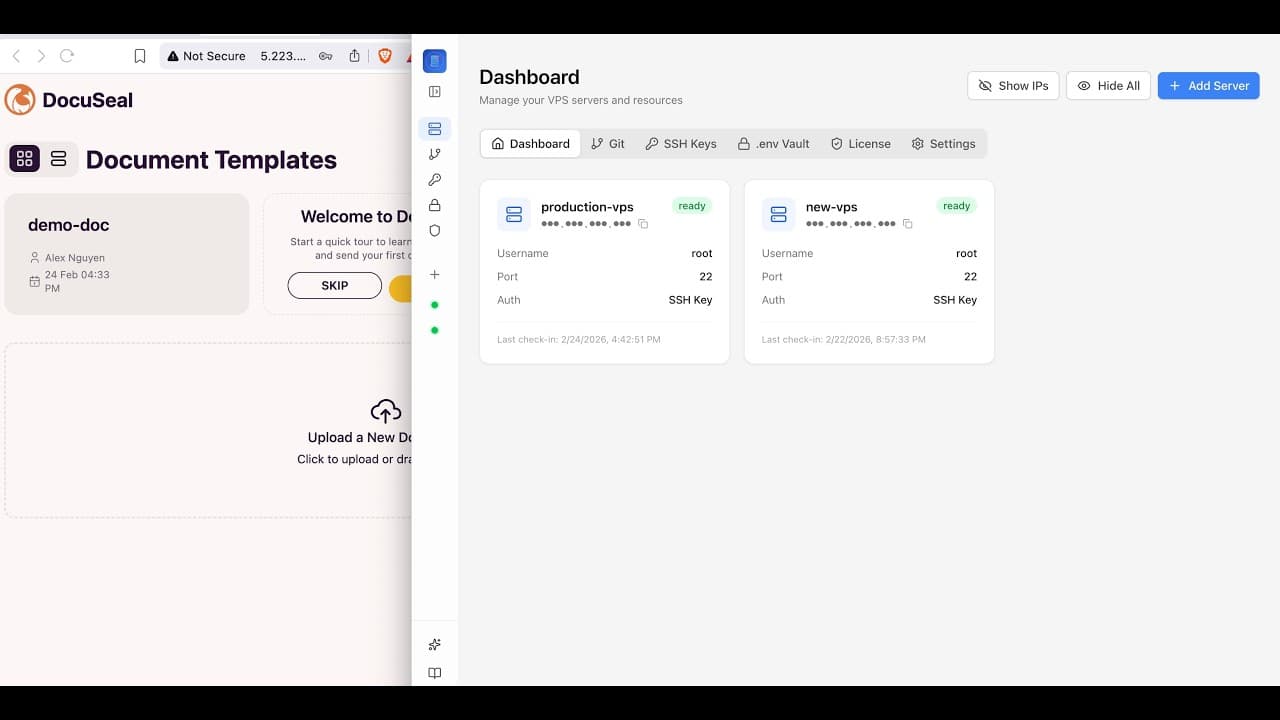
Task: Click SKIP on the DocuSeal welcome tour
Action: [x=334, y=285]
